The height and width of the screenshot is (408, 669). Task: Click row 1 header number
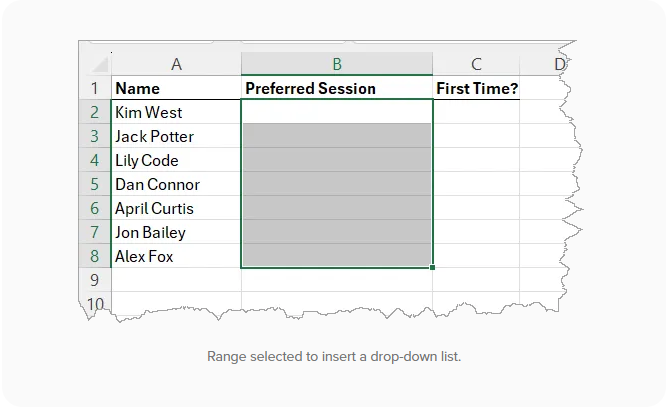pyautogui.click(x=95, y=89)
